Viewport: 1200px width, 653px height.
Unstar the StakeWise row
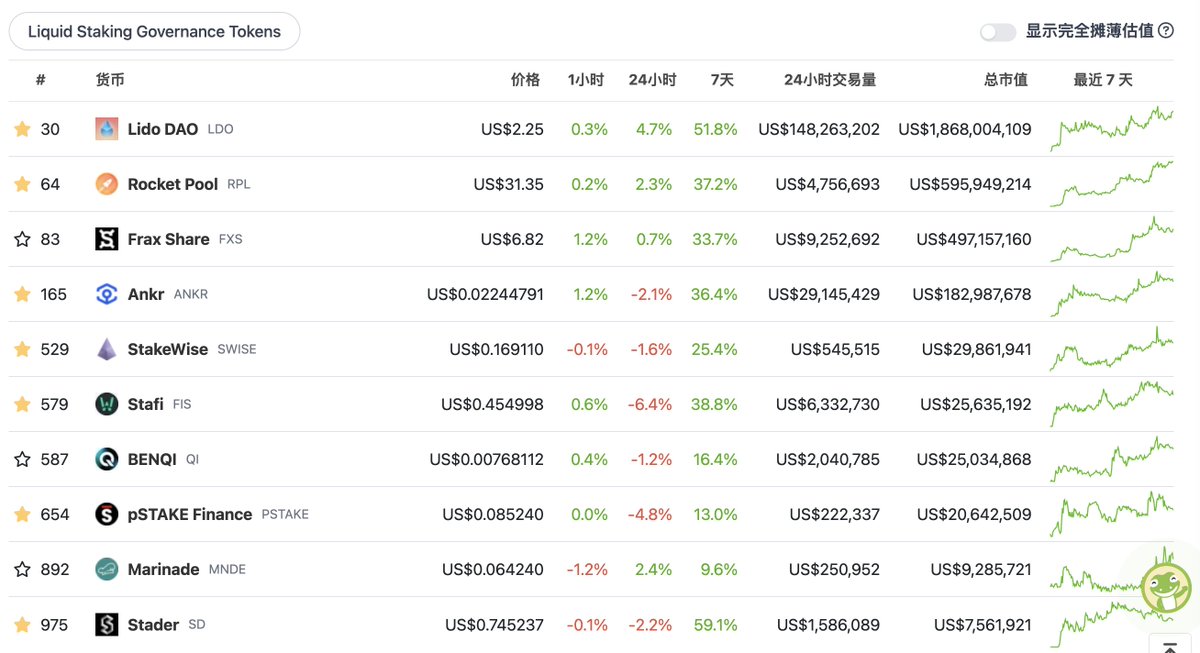pos(22,349)
